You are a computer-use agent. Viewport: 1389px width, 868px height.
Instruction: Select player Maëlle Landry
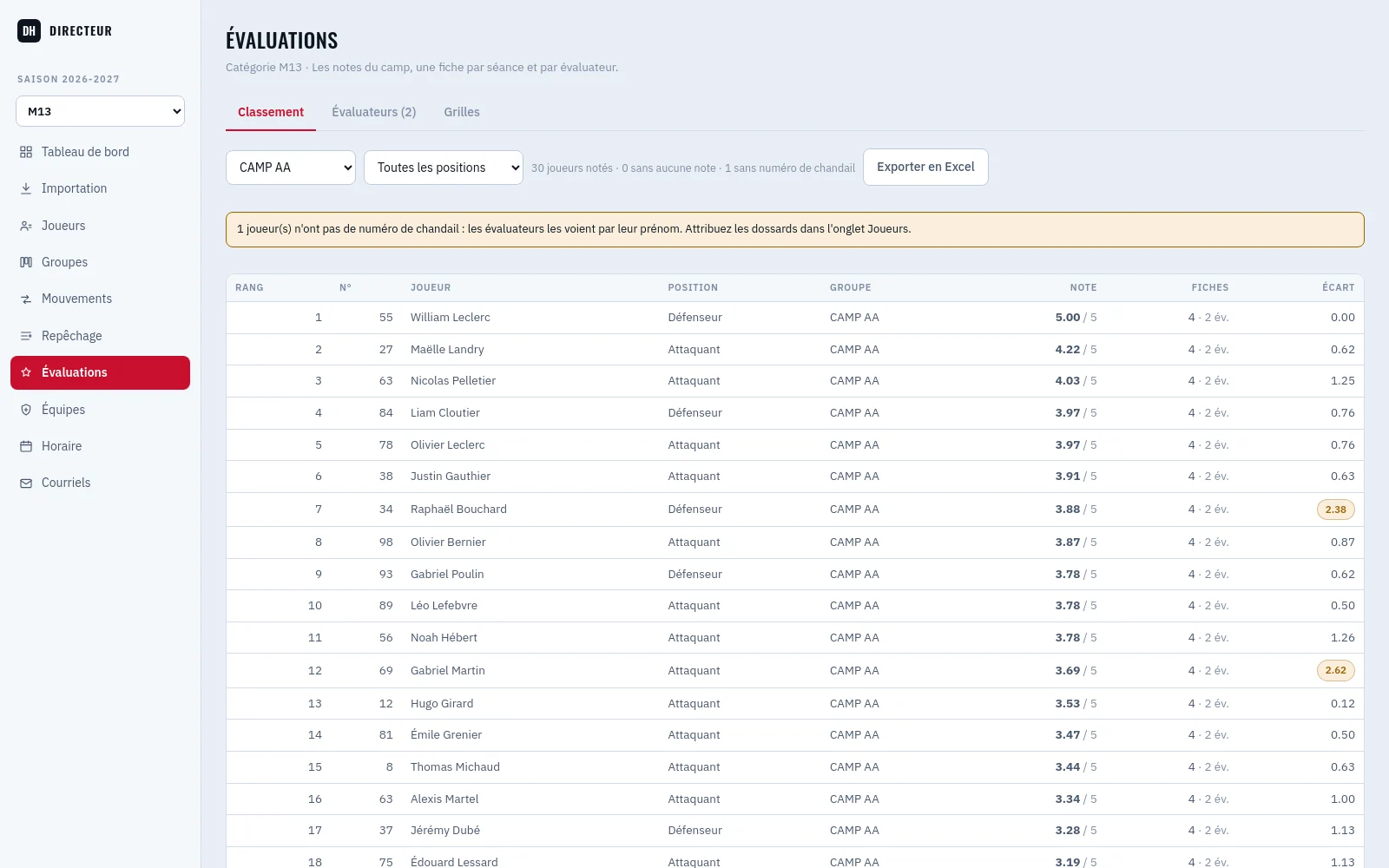pyautogui.click(x=447, y=350)
